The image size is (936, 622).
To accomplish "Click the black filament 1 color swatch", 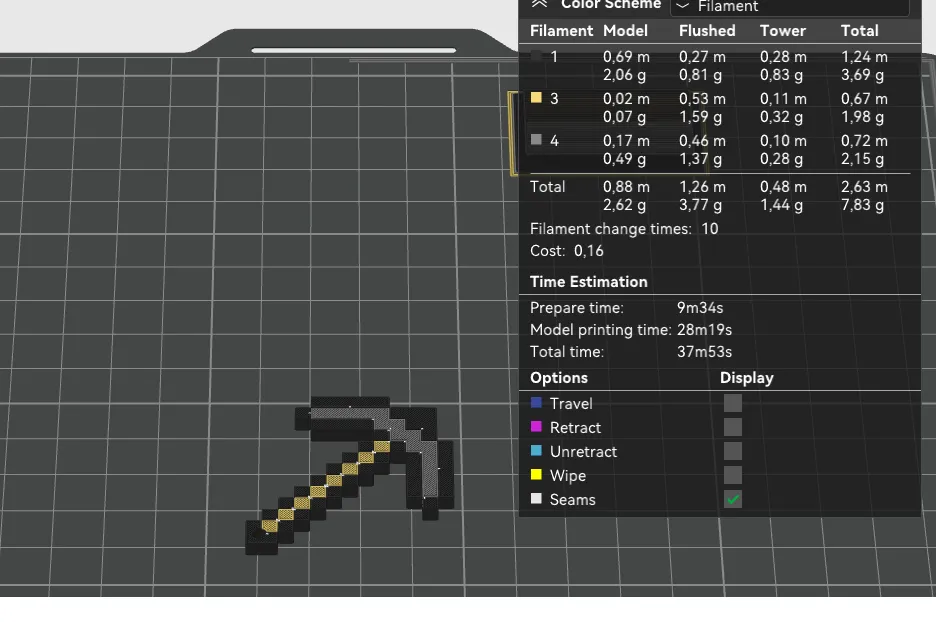I will point(536,57).
